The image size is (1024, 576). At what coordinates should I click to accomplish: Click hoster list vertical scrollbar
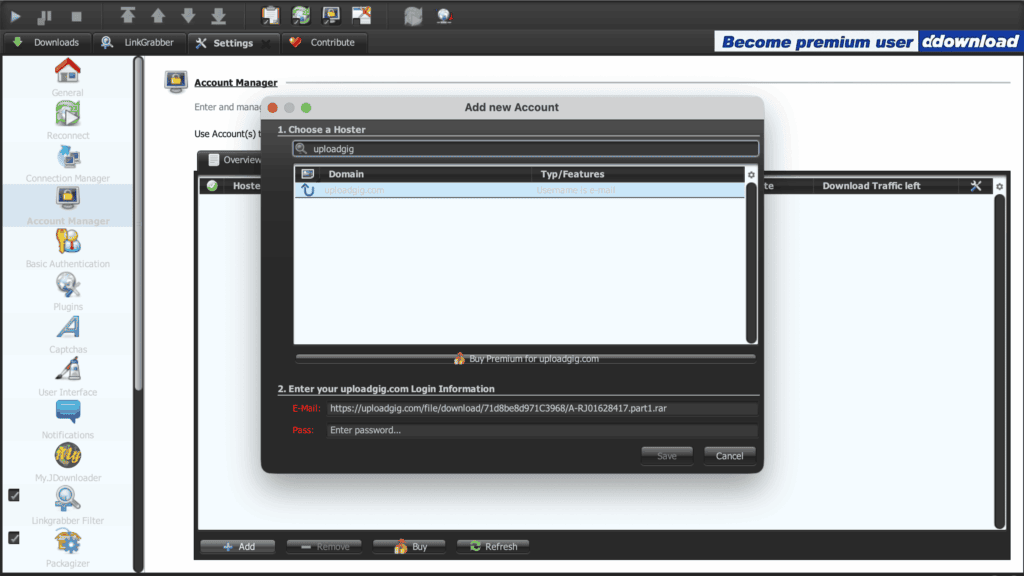click(751, 263)
